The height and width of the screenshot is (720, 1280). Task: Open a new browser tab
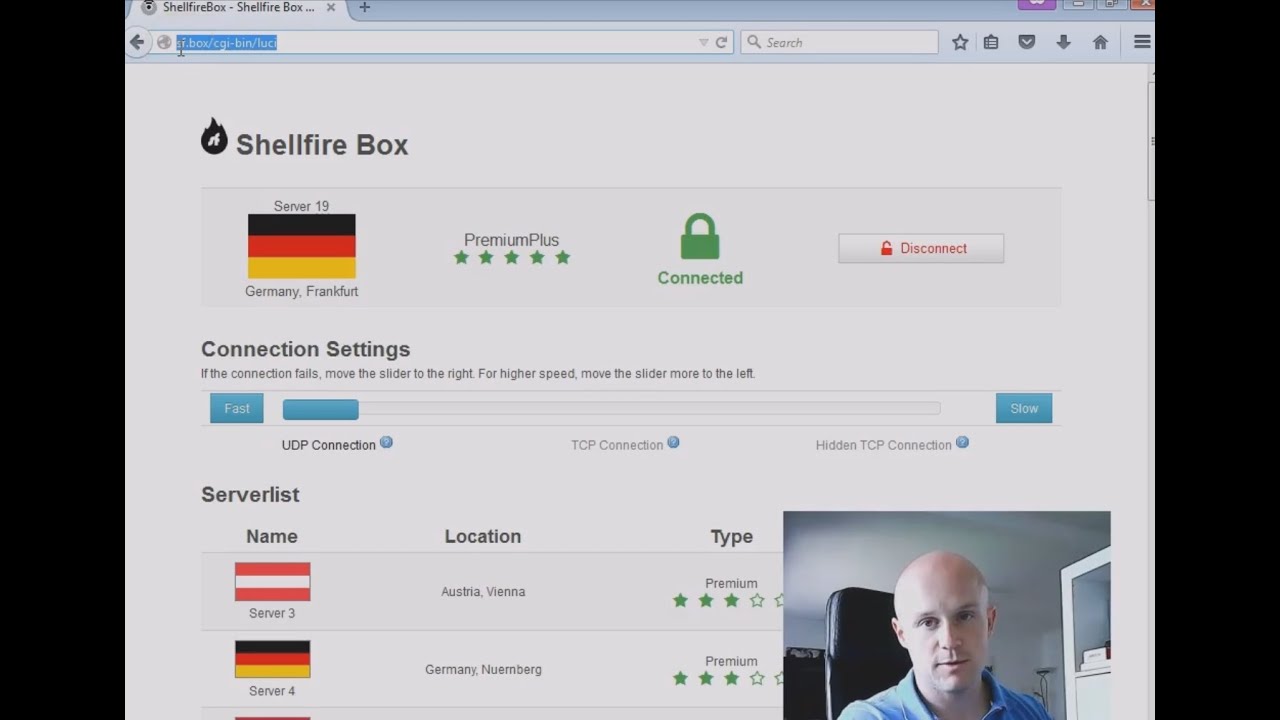(364, 7)
